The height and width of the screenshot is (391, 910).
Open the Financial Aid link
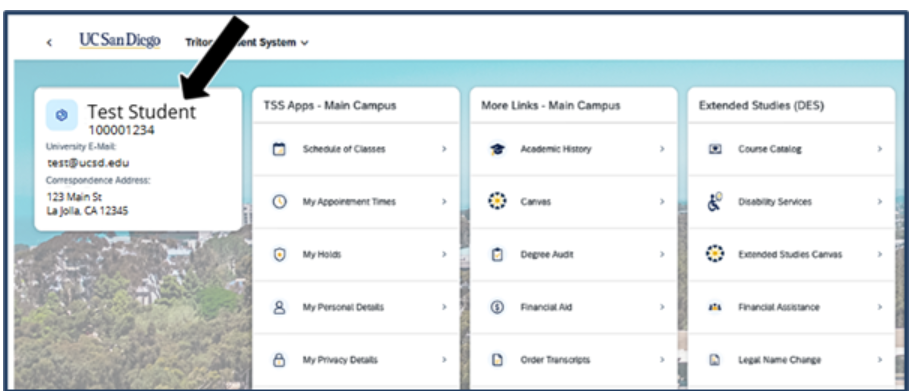click(546, 307)
